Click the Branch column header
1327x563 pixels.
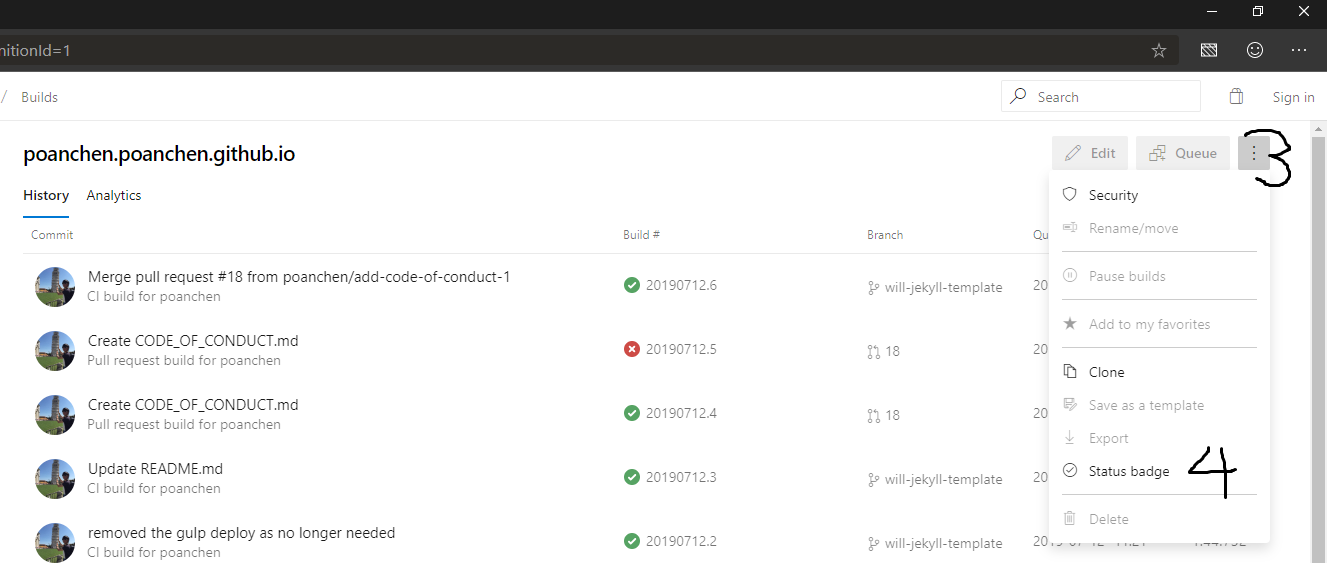[x=885, y=235]
